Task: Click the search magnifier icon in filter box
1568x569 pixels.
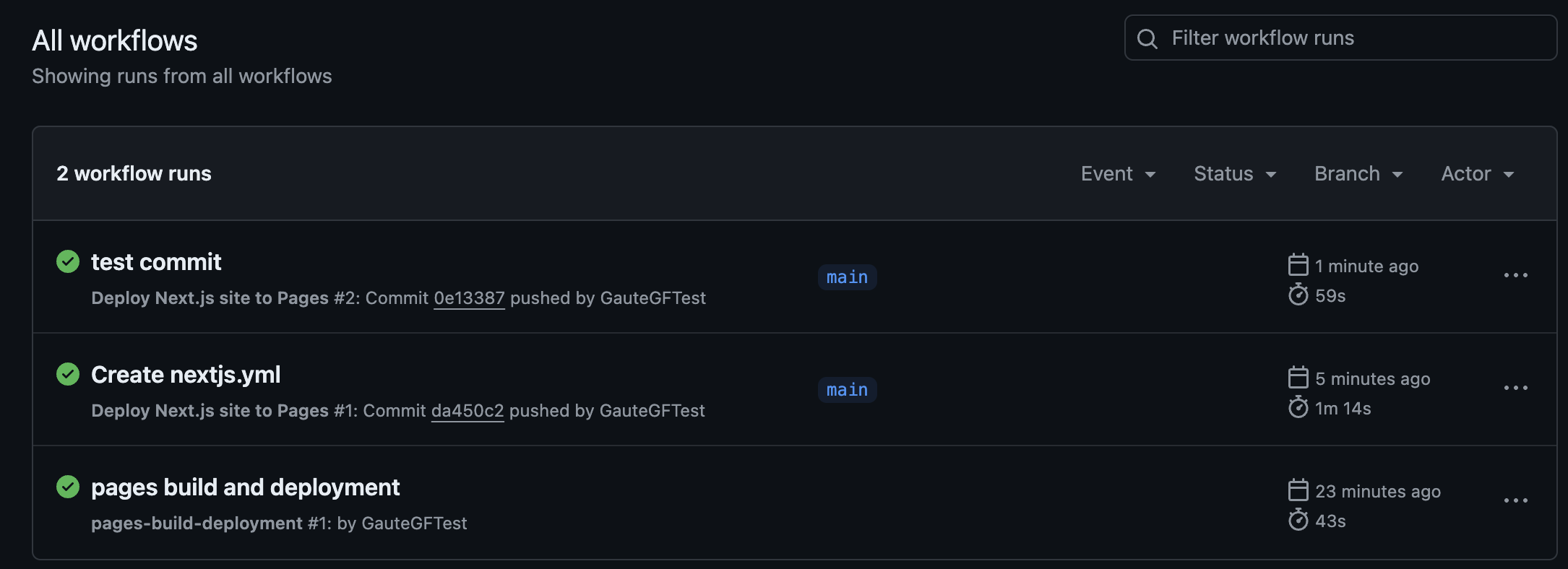Action: click(x=1147, y=38)
